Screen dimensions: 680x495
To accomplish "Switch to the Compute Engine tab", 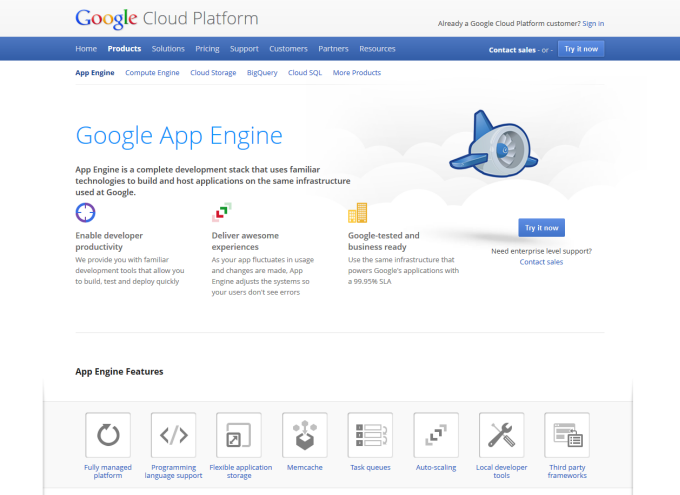I will [152, 72].
